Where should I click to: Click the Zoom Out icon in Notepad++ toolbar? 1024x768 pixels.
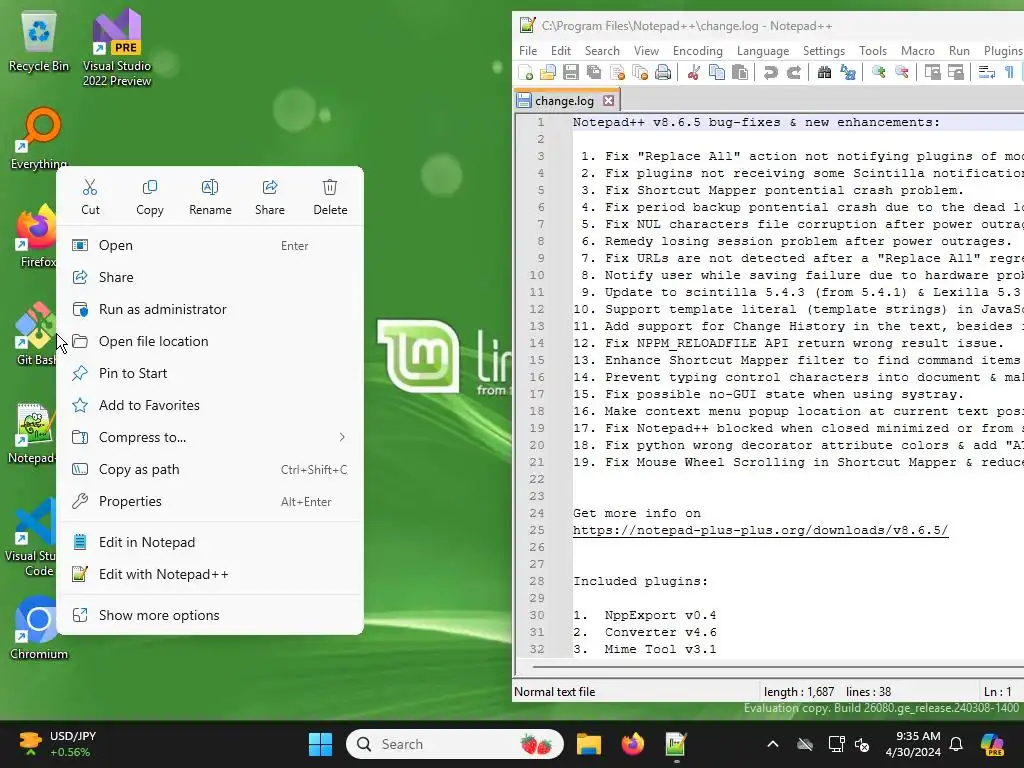coord(901,72)
